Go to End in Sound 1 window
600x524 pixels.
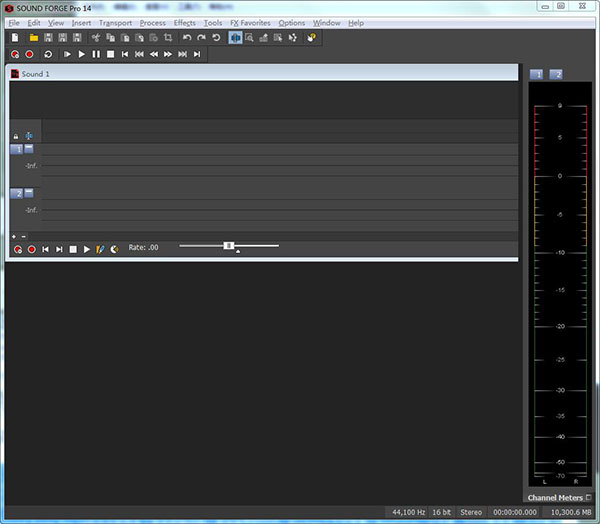pos(59,250)
